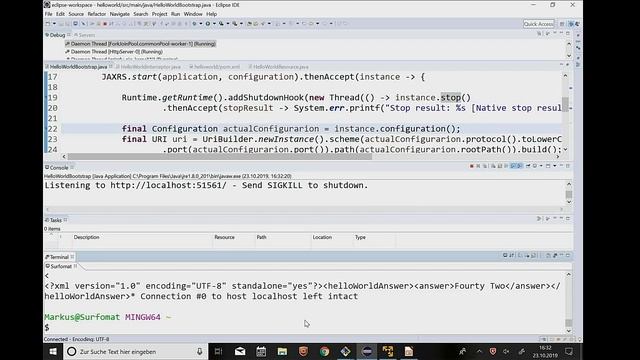Toggle Word Wrap in the Console
Image resolution: width=640 pixels, height=360 pixels.
tap(506, 166)
